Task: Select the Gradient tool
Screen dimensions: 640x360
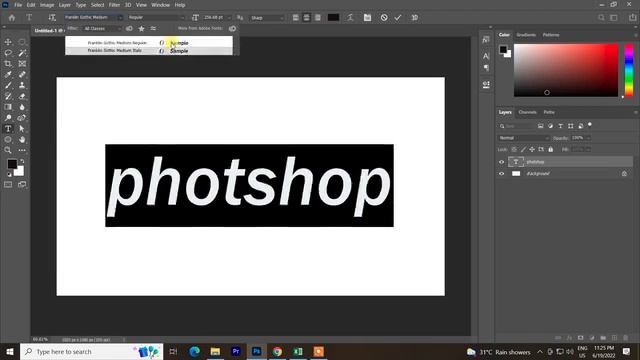Action: 8,107
